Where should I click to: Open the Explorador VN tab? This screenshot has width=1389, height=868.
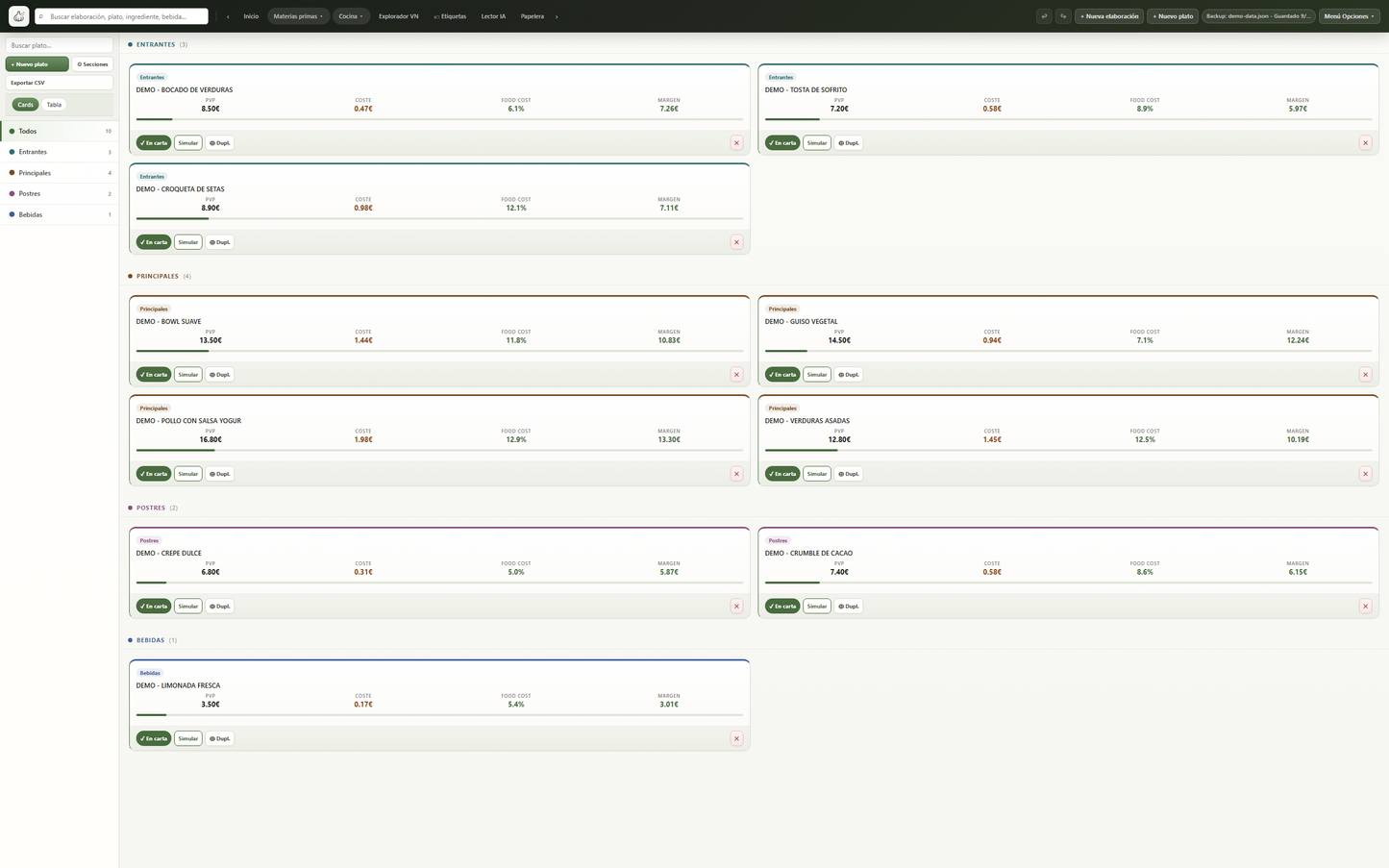pyautogui.click(x=398, y=16)
